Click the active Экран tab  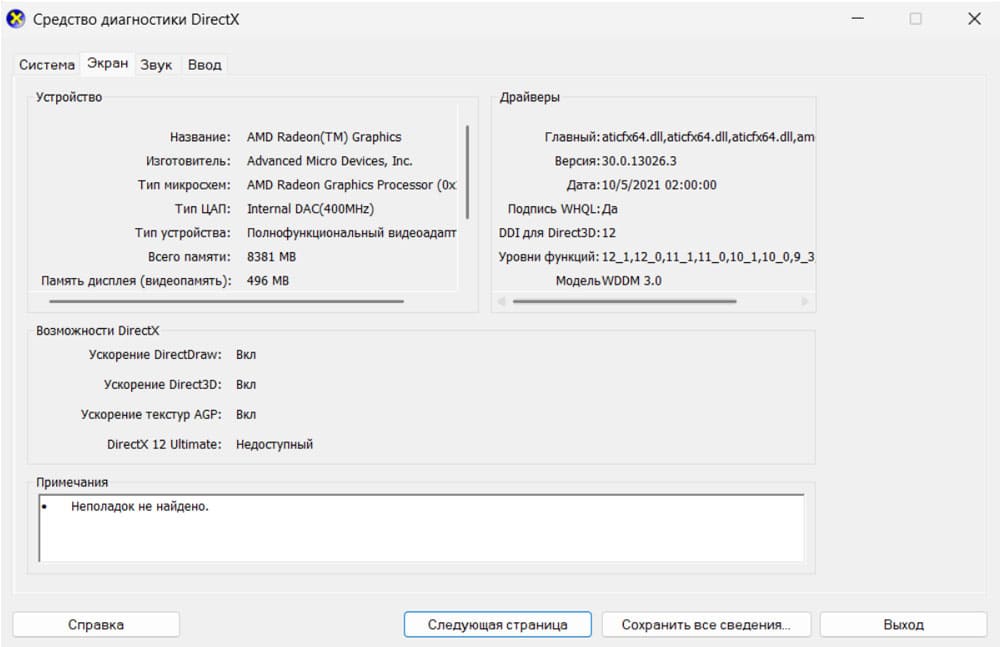pyautogui.click(x=107, y=63)
